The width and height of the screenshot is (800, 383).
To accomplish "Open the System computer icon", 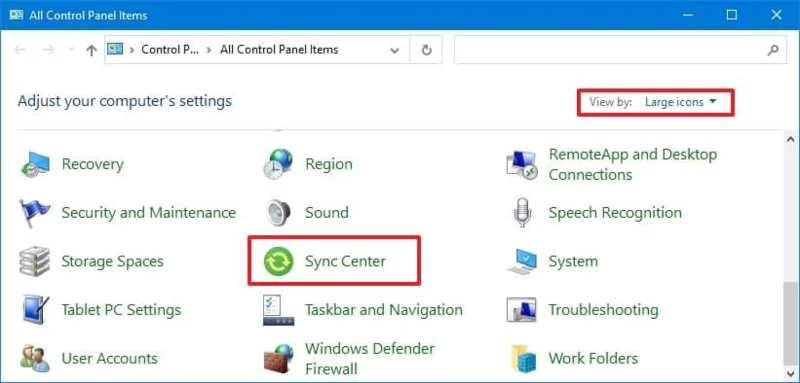I will (522, 261).
